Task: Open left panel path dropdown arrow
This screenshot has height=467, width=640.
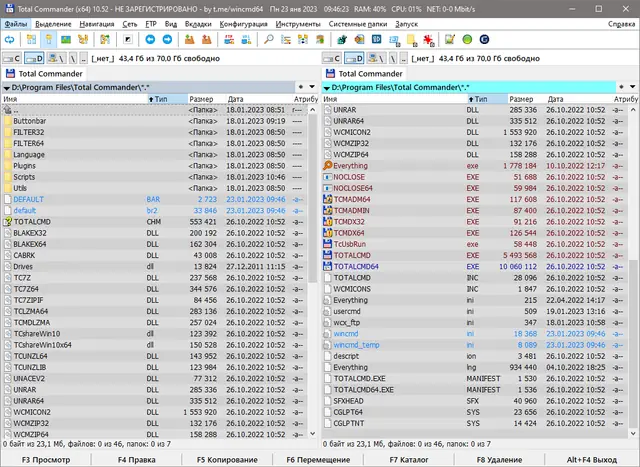Action: coord(7,88)
